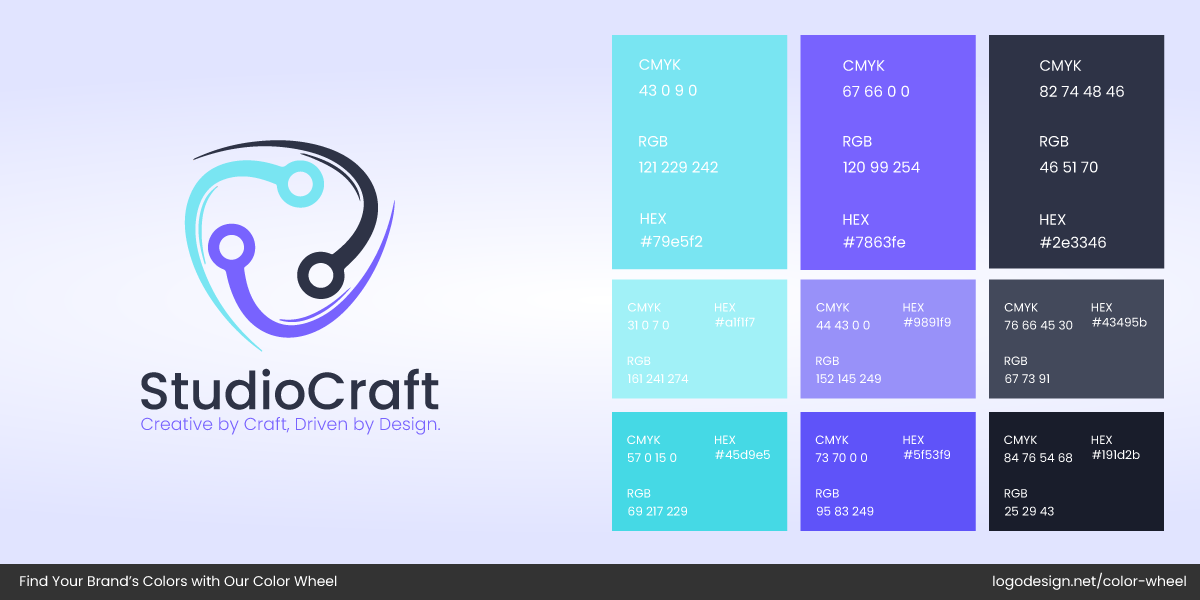Click the CMYK value "82 74 48 46"
The height and width of the screenshot is (600, 1200).
point(1082,91)
